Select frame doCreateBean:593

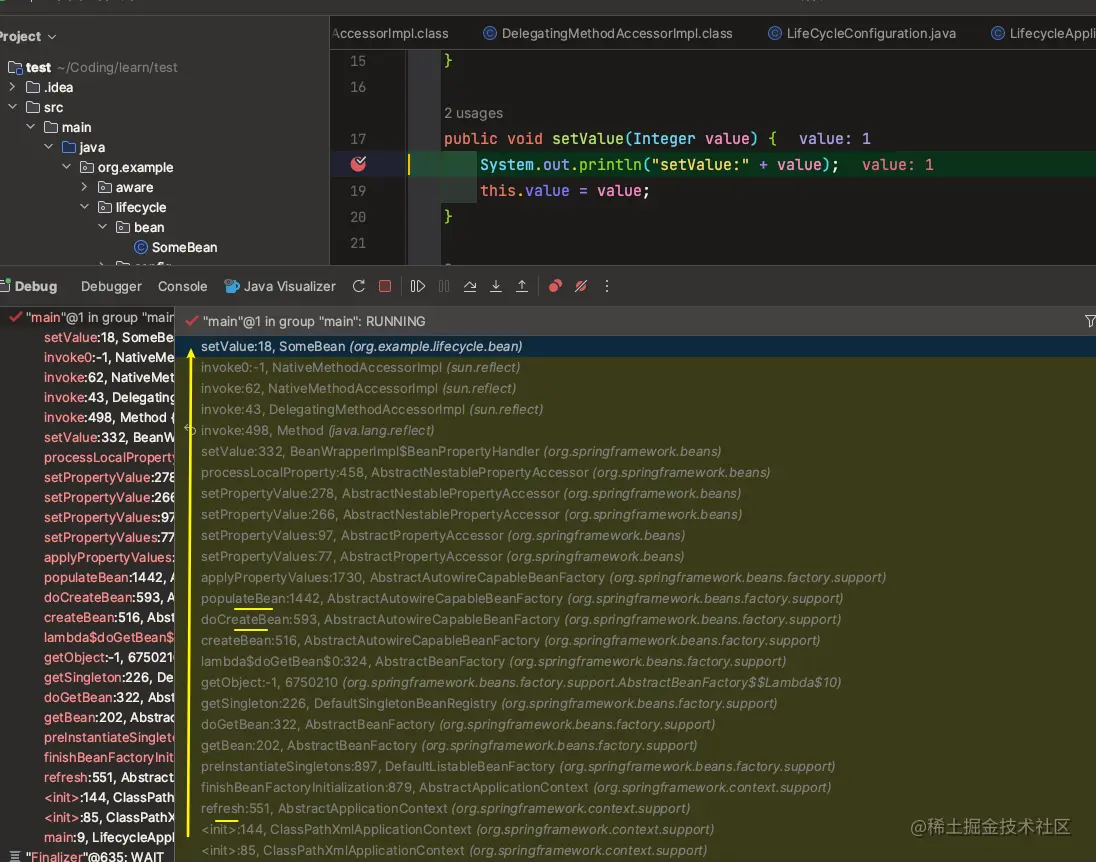pos(635,619)
